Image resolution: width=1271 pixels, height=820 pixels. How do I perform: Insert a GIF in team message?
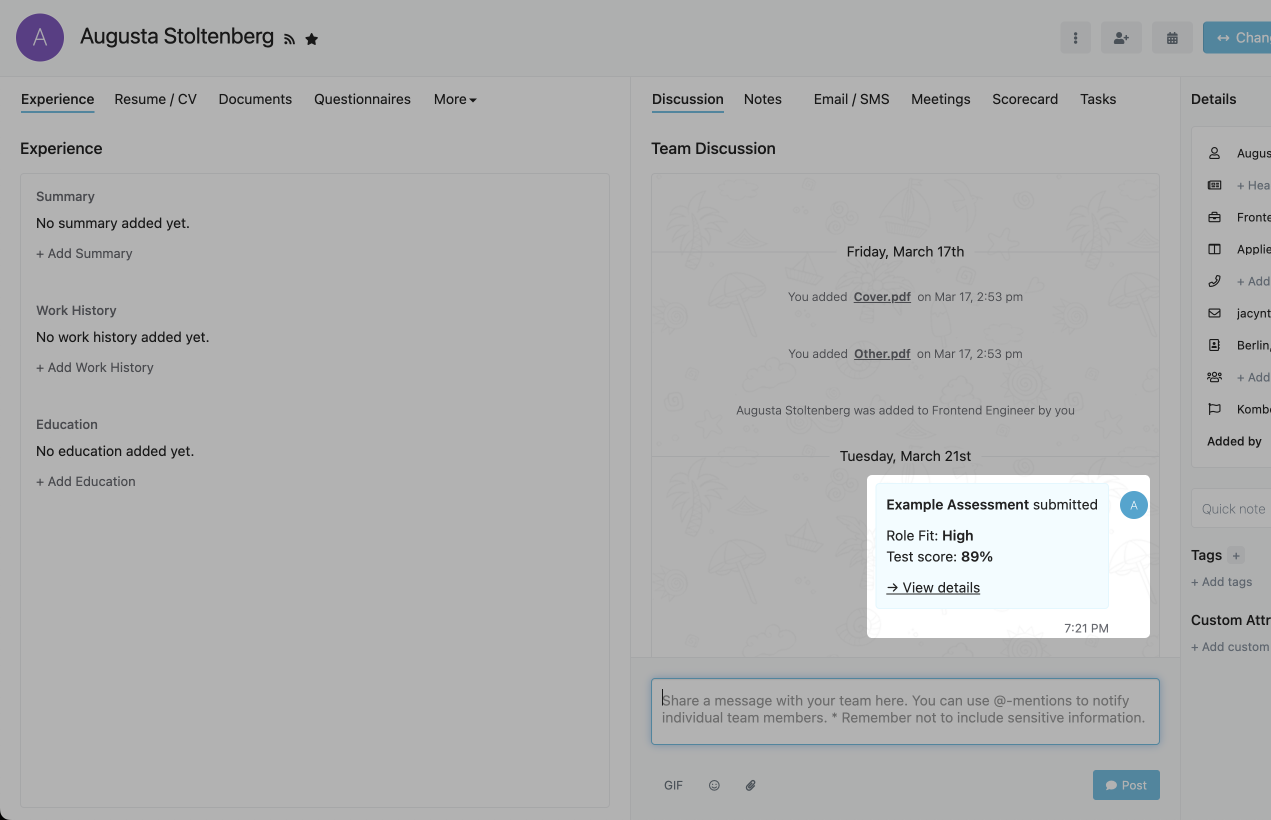[x=673, y=785]
